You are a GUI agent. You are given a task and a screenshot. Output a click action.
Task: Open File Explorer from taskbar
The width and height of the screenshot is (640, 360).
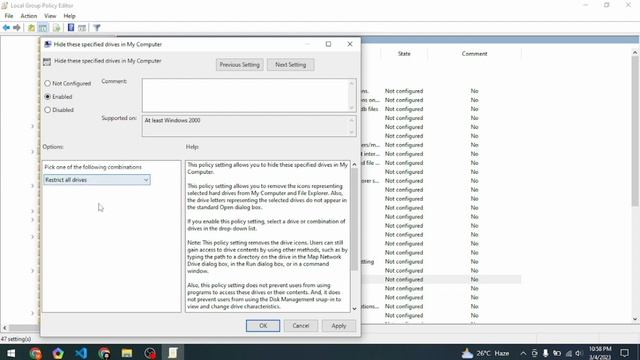pyautogui.click(x=127, y=353)
